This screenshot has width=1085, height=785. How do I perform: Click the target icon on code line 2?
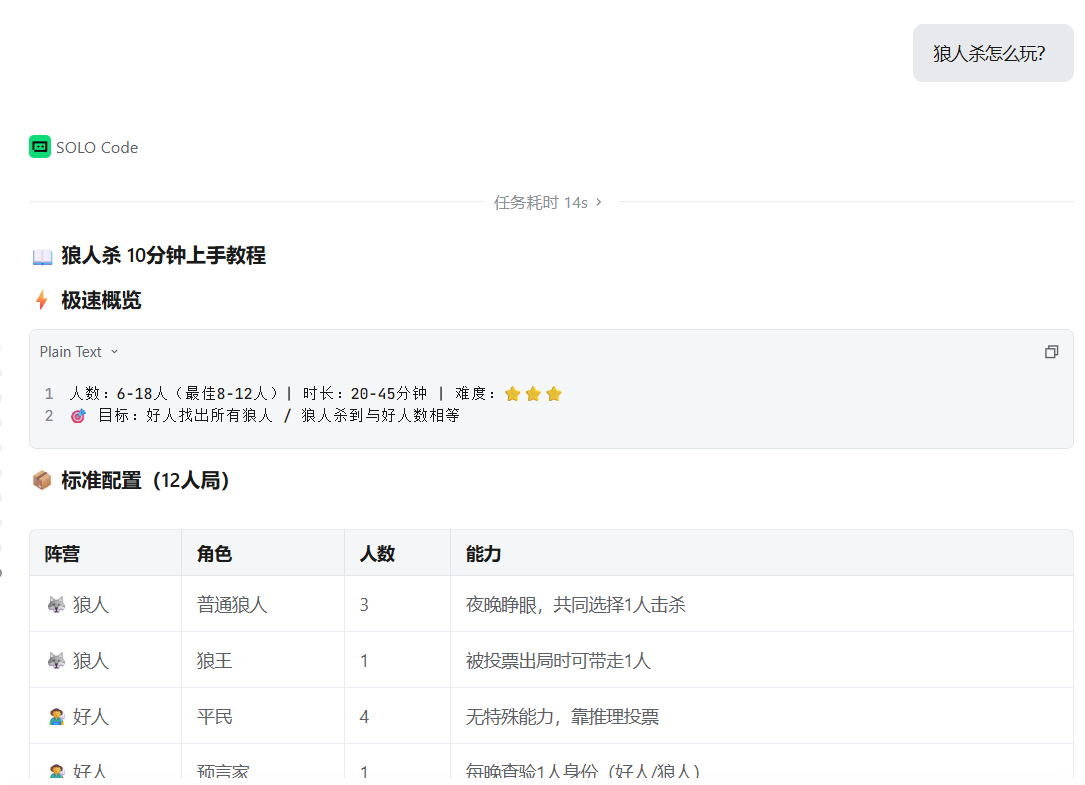coord(78,416)
